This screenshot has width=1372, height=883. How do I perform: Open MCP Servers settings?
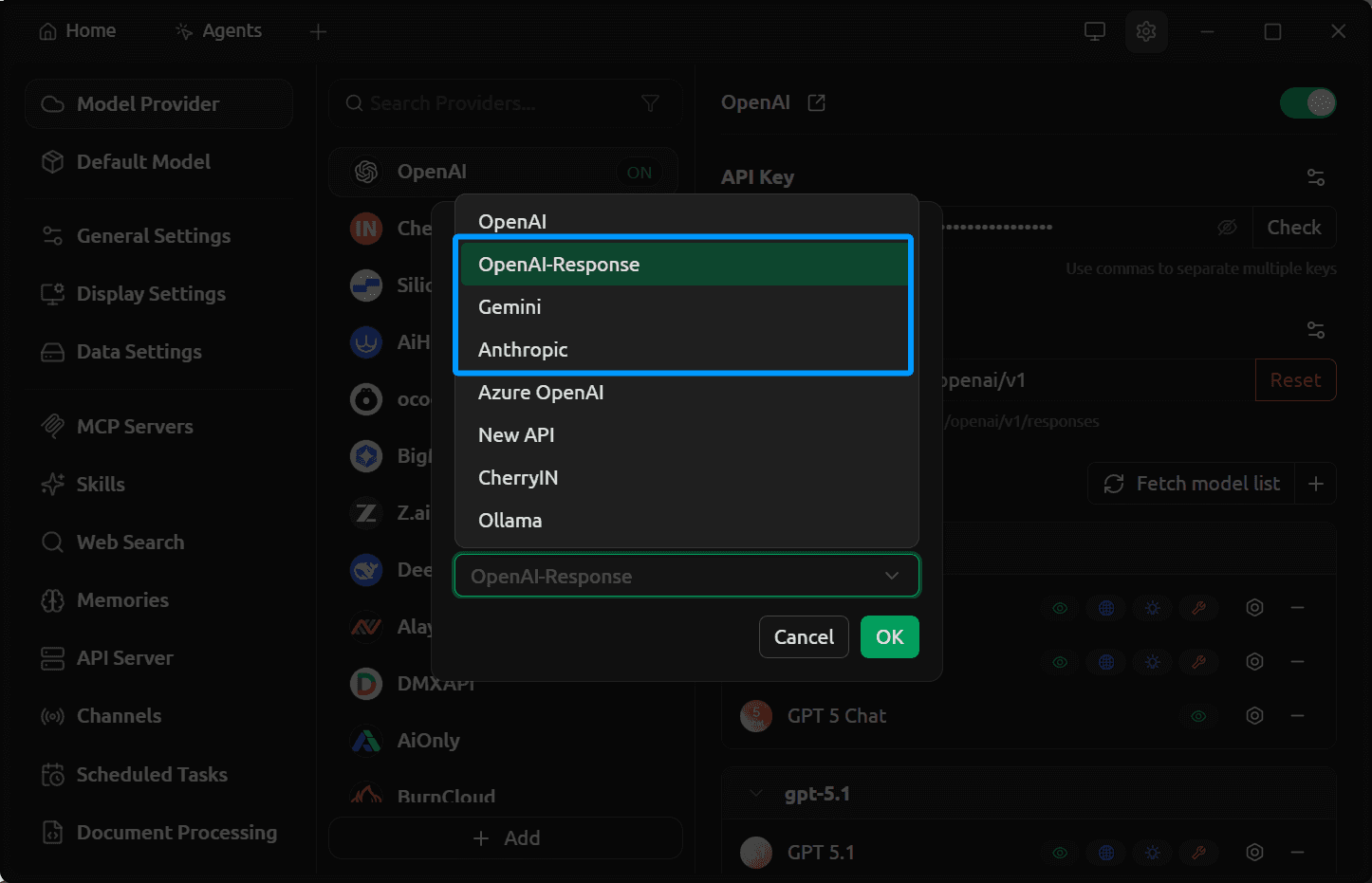point(158,427)
